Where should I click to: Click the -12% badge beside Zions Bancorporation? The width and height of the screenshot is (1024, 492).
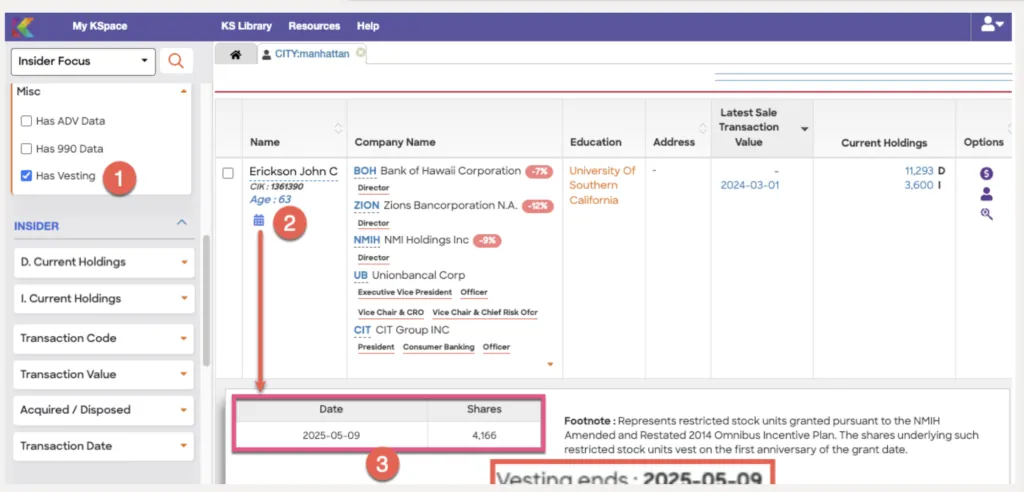coord(540,206)
